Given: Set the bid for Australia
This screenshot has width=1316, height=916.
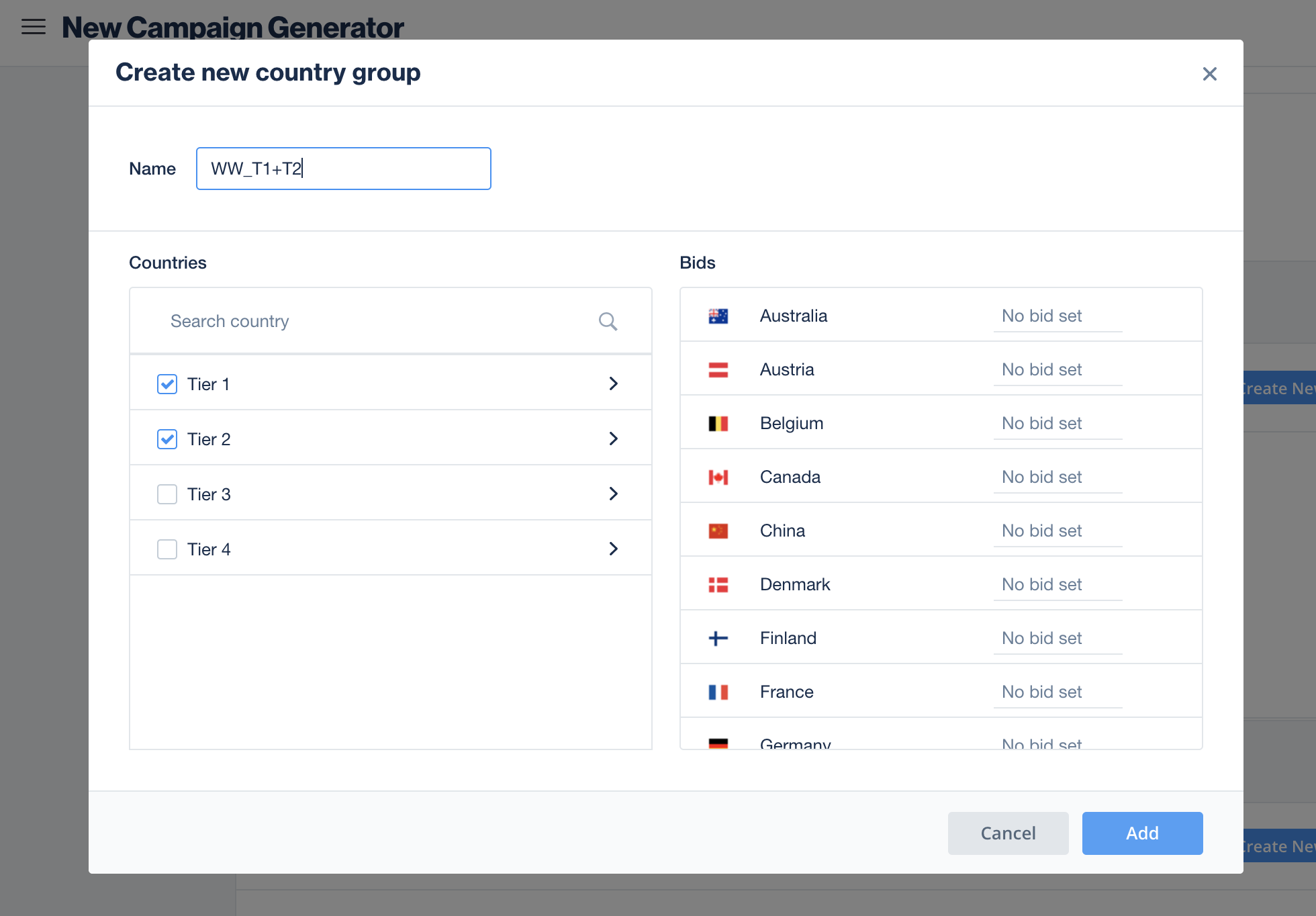Looking at the screenshot, I should coord(1058,316).
